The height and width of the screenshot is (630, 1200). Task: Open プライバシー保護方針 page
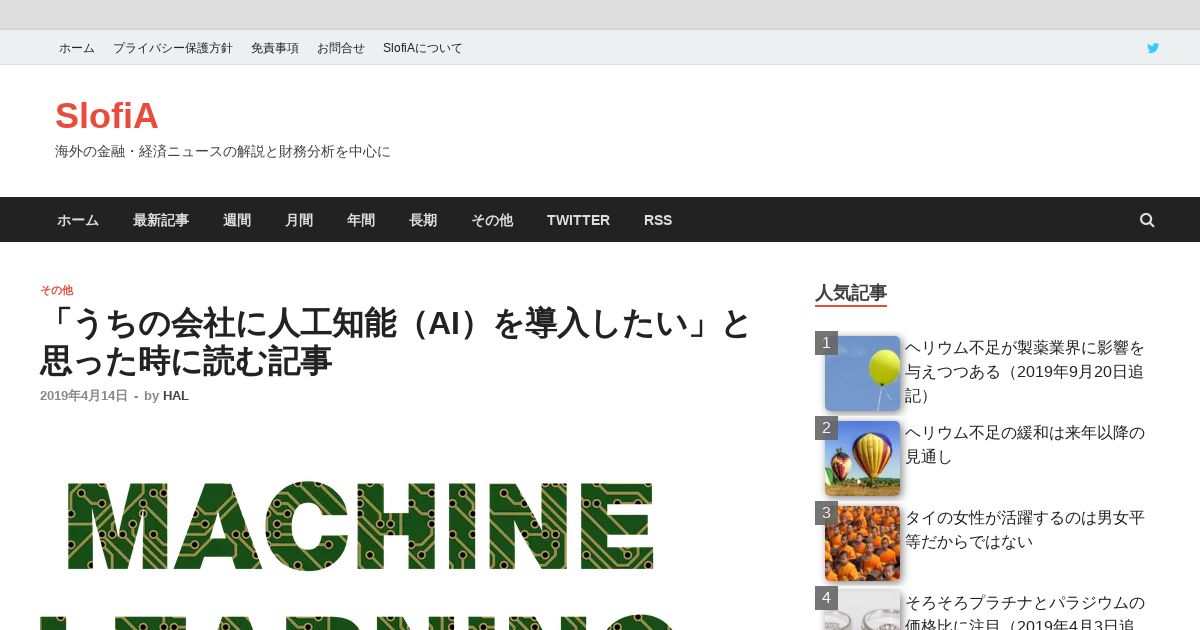(173, 48)
